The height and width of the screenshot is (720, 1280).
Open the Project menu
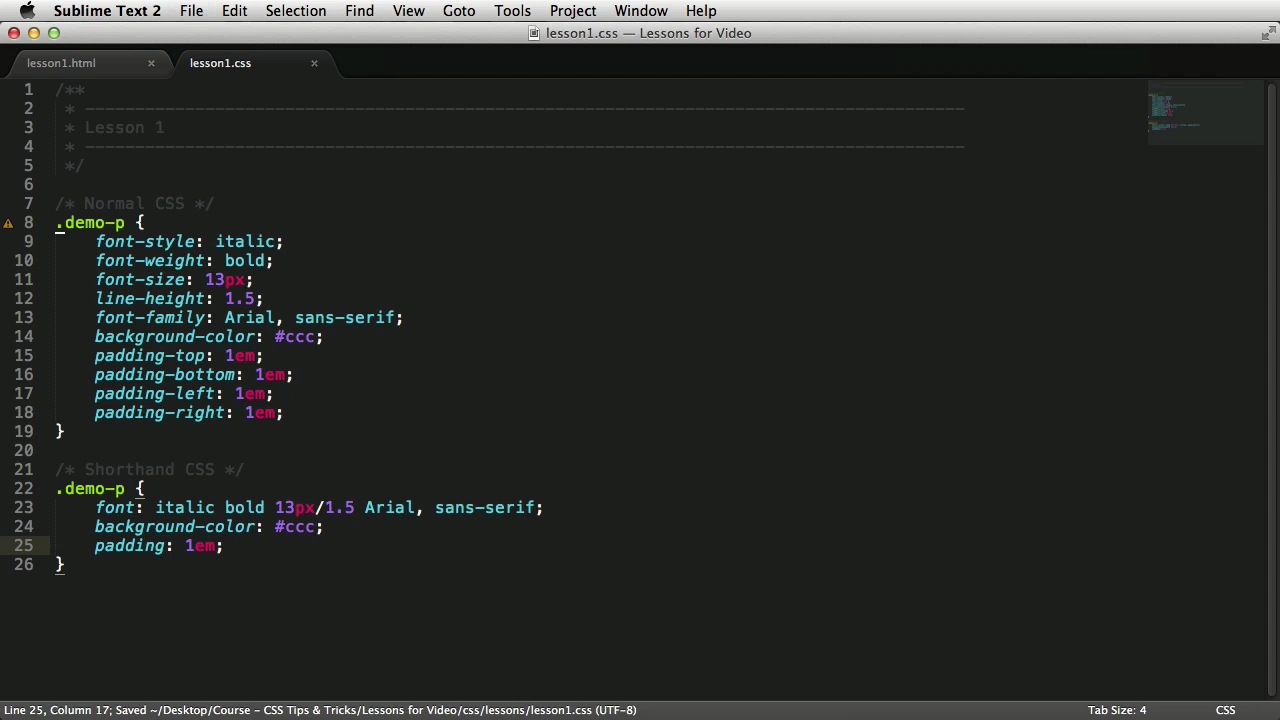573,11
